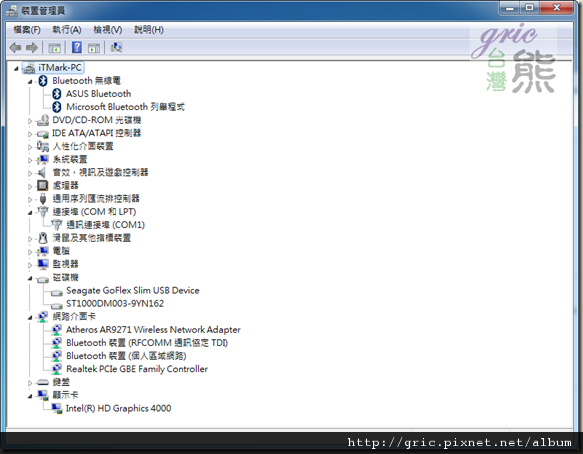Viewport: 583px width, 454px height.
Task: Click the 網路介面卡 category icon
Action: tap(43, 316)
